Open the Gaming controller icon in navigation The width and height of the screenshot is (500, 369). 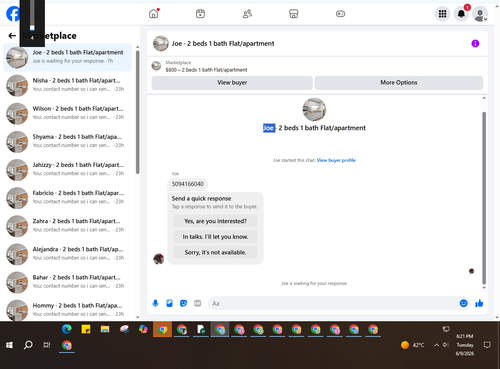pyautogui.click(x=340, y=14)
